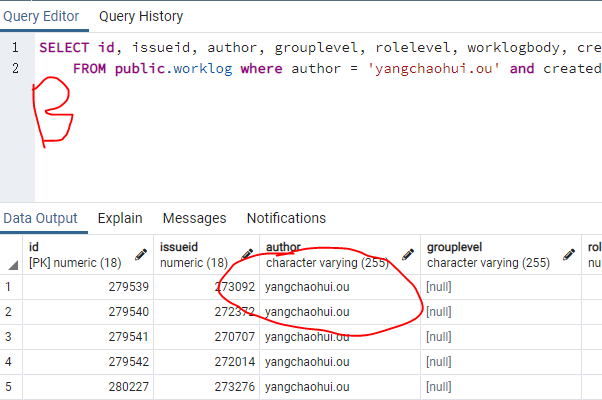
Task: Click the [null] grouplevel cell in row 4
Action: pyautogui.click(x=501, y=362)
